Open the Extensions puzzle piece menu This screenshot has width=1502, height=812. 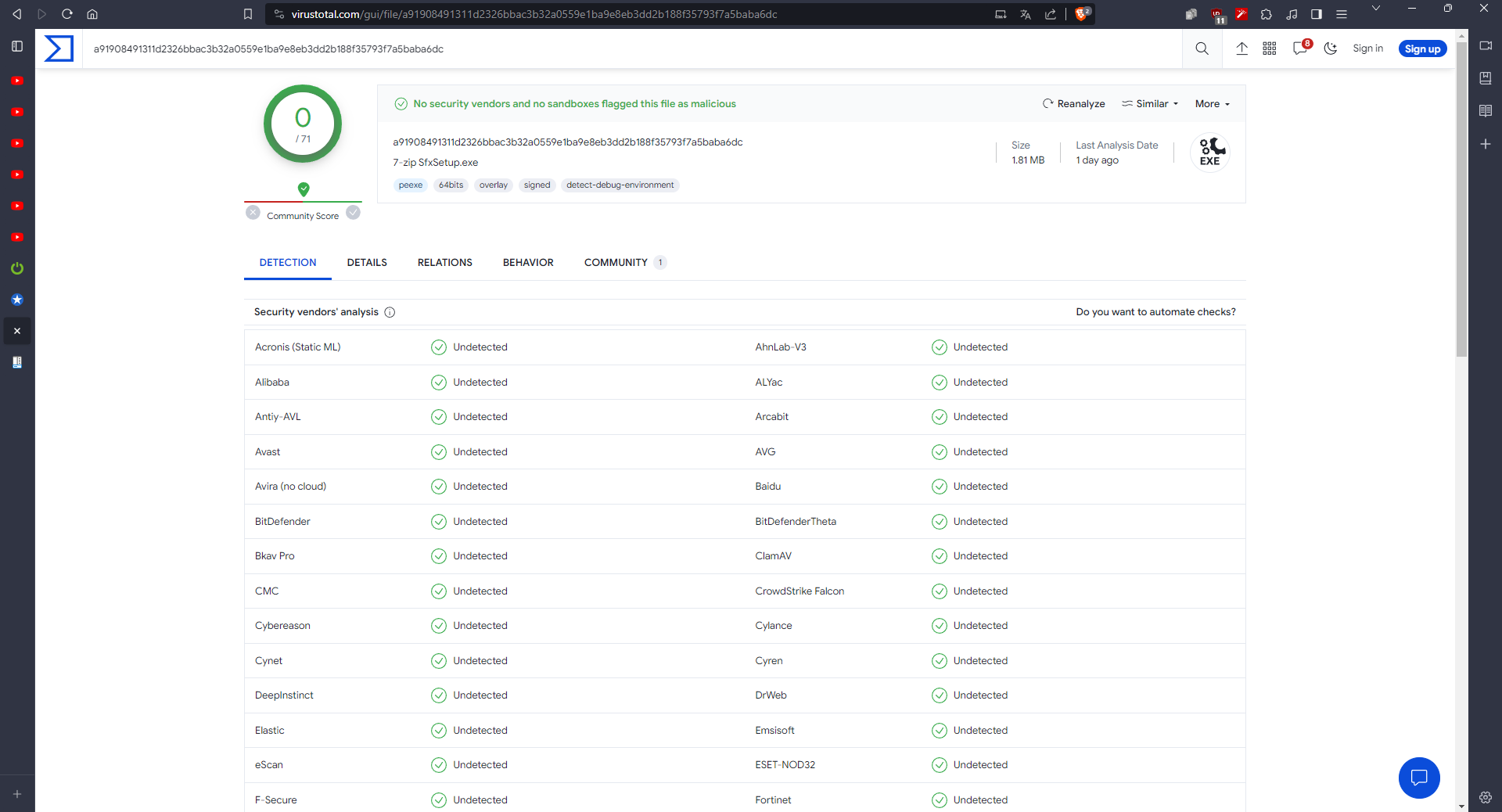pyautogui.click(x=1267, y=14)
